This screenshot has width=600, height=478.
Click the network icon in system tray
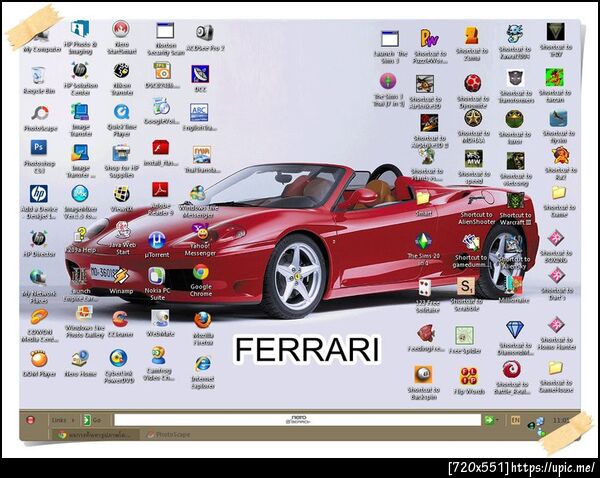pyautogui.click(x=540, y=421)
